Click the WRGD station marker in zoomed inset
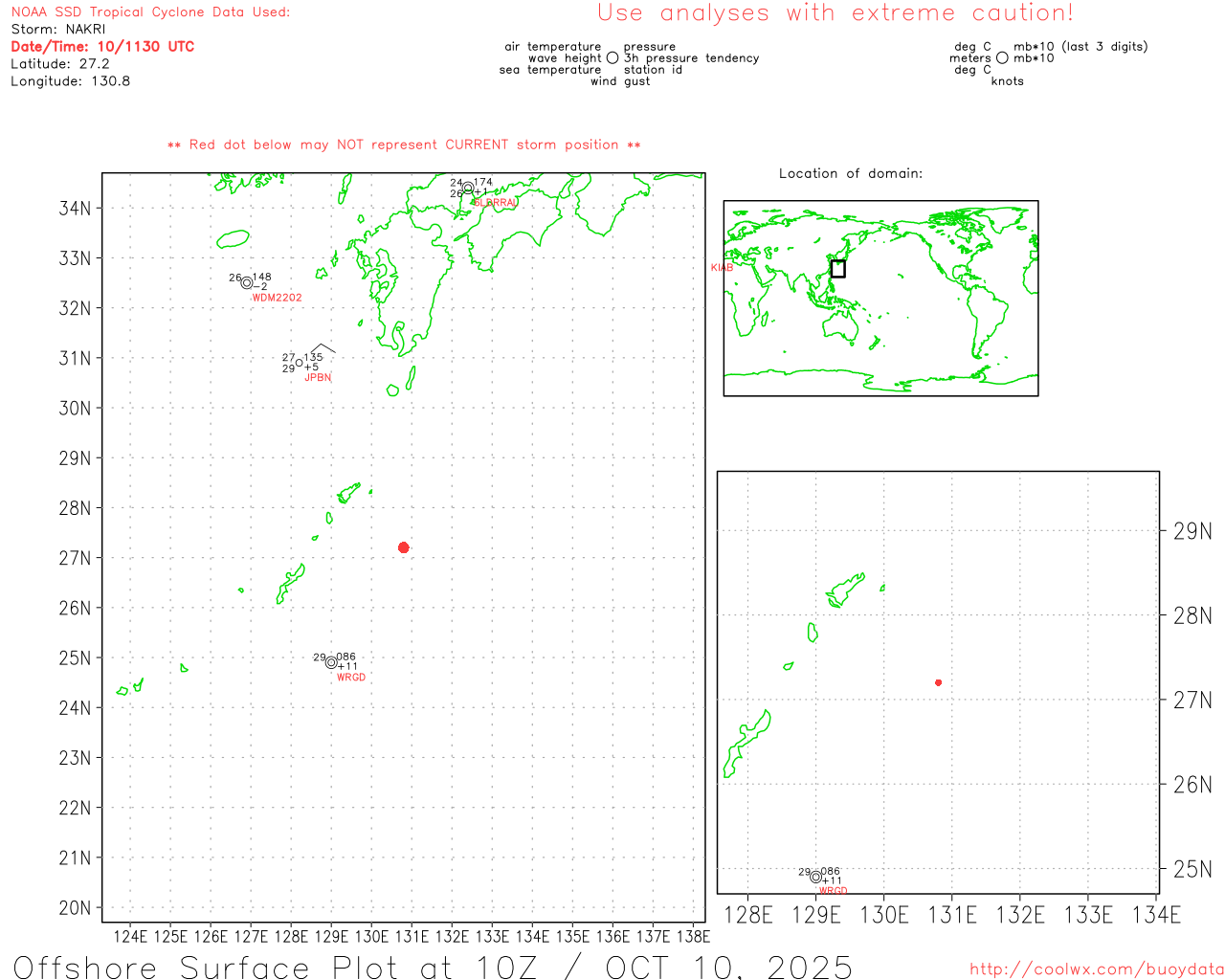The image size is (1225, 980). point(815,877)
